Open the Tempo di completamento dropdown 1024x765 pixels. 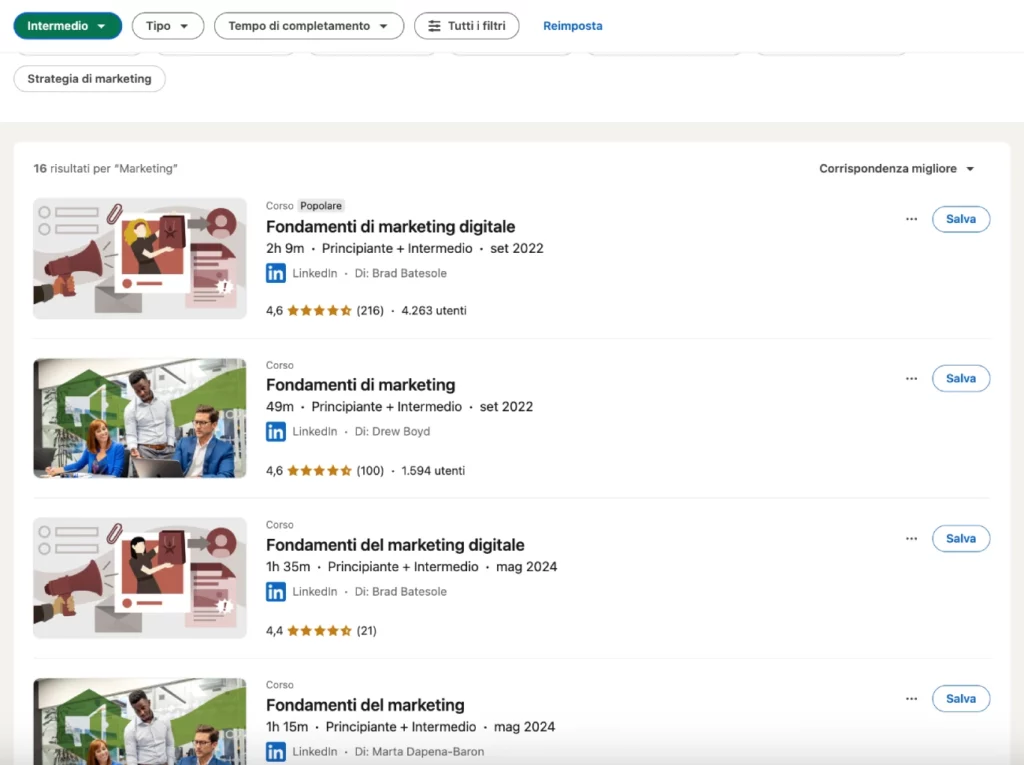(x=308, y=26)
